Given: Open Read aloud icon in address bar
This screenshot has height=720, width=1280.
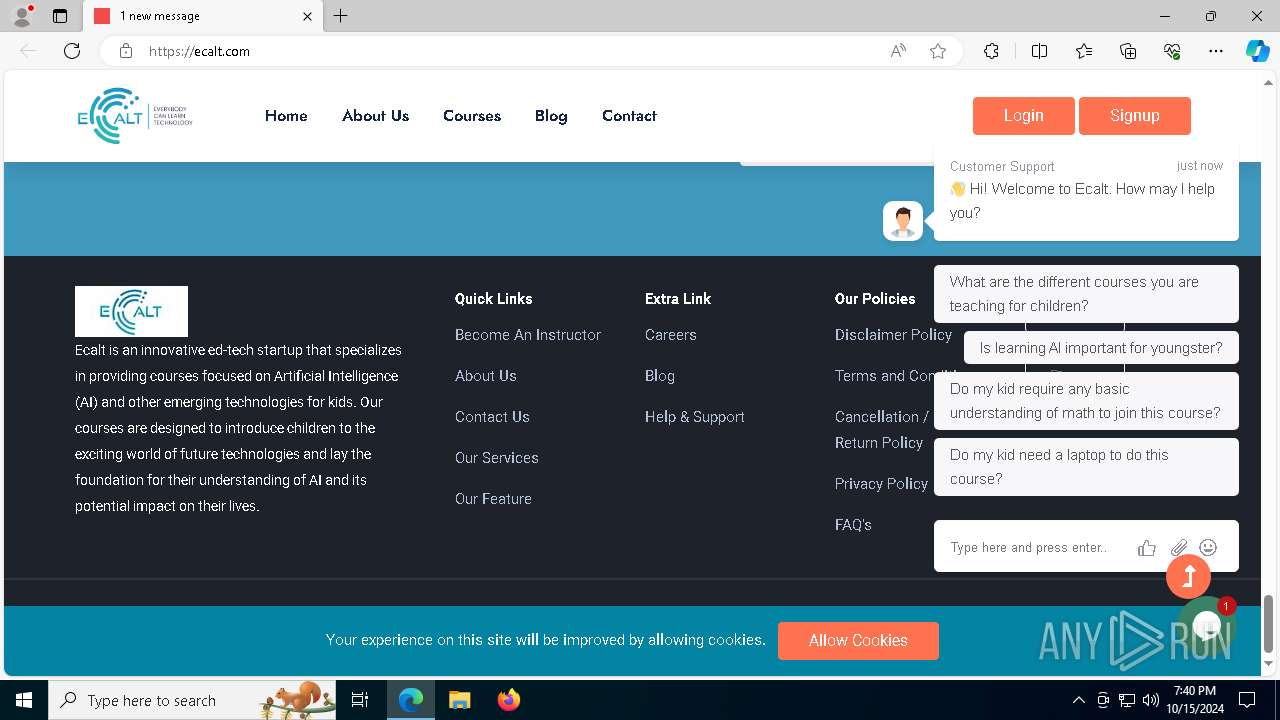Looking at the screenshot, I should (898, 51).
